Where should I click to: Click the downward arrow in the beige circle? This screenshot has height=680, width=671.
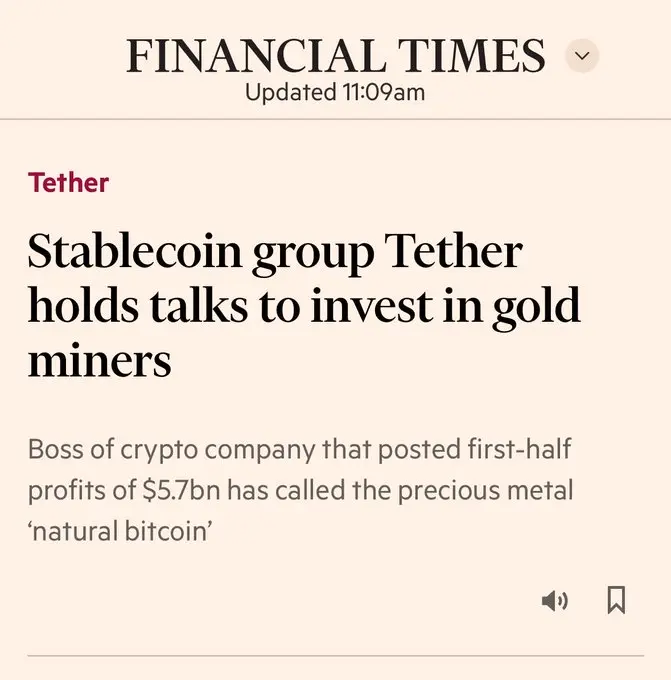pos(582,56)
